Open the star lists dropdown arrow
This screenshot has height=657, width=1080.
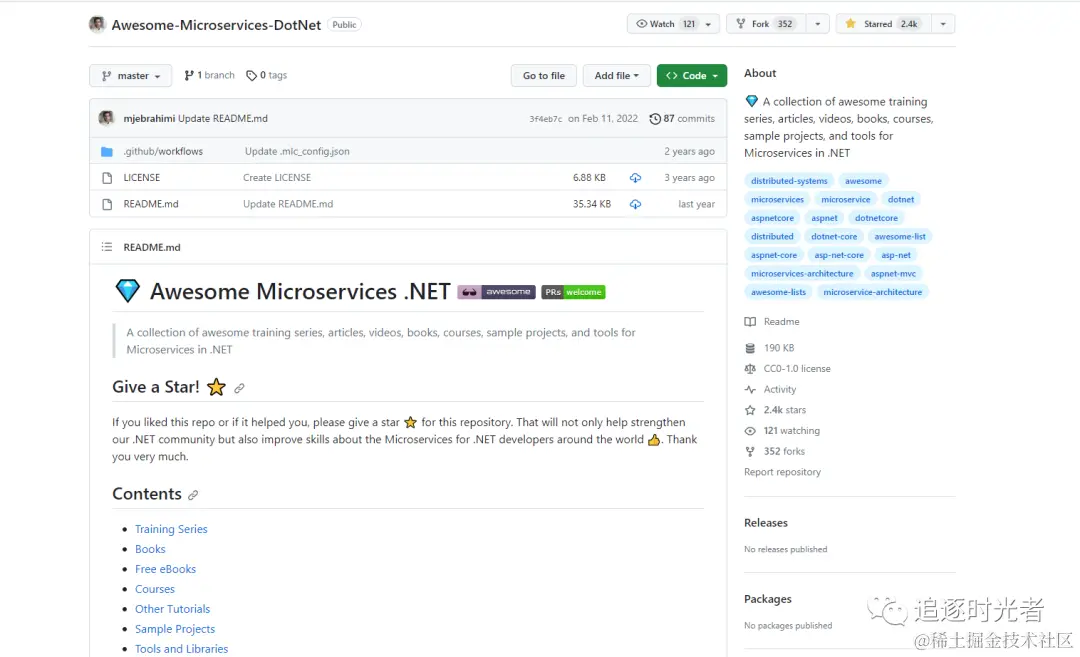[x=943, y=24]
